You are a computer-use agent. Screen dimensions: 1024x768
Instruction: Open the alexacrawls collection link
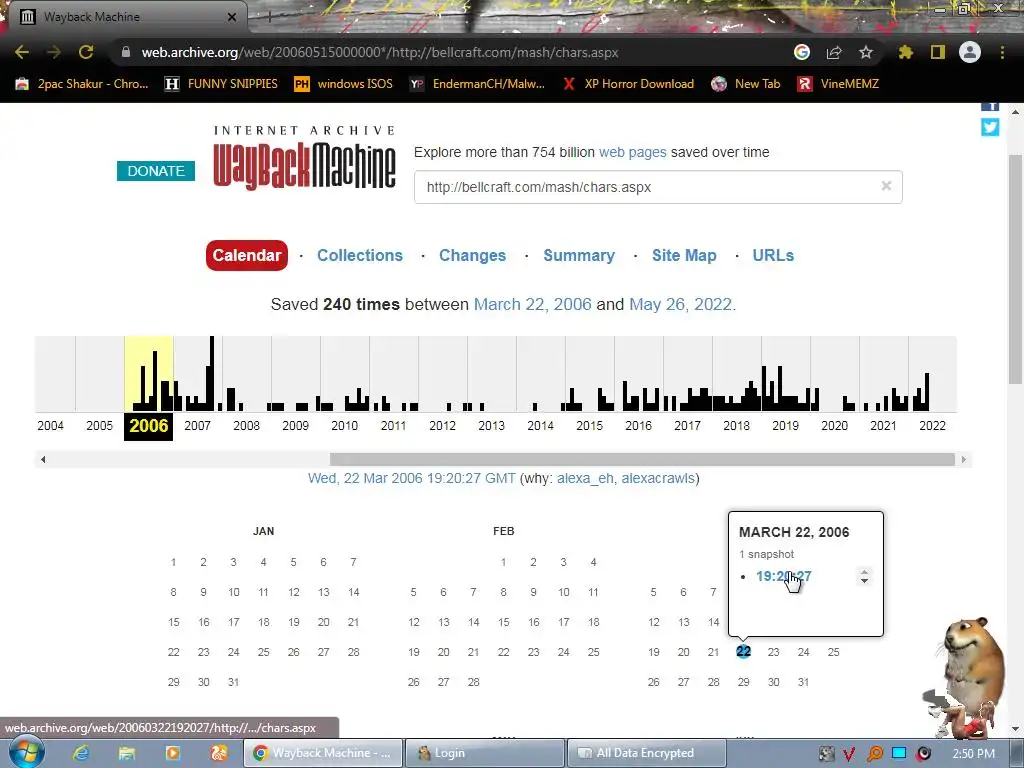658,478
